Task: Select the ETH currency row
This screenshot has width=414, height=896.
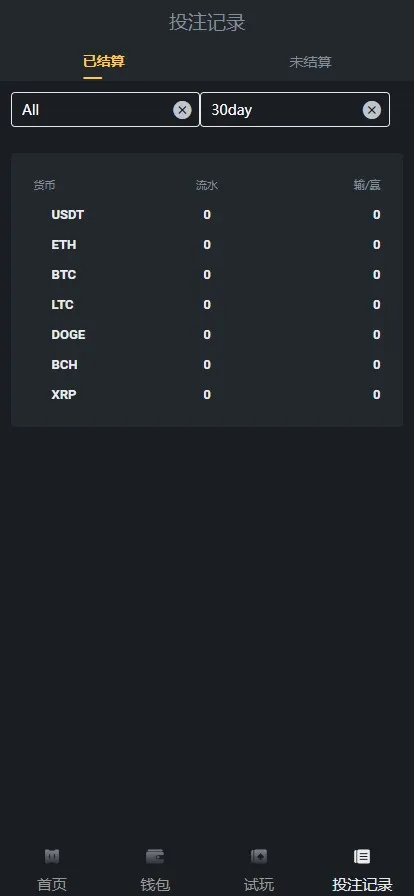Action: tap(207, 245)
